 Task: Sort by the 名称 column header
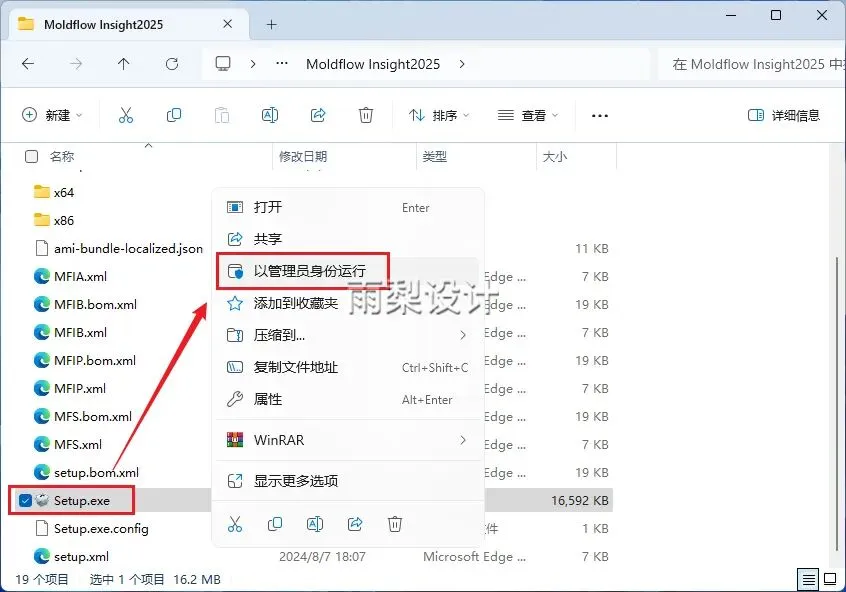[62, 156]
